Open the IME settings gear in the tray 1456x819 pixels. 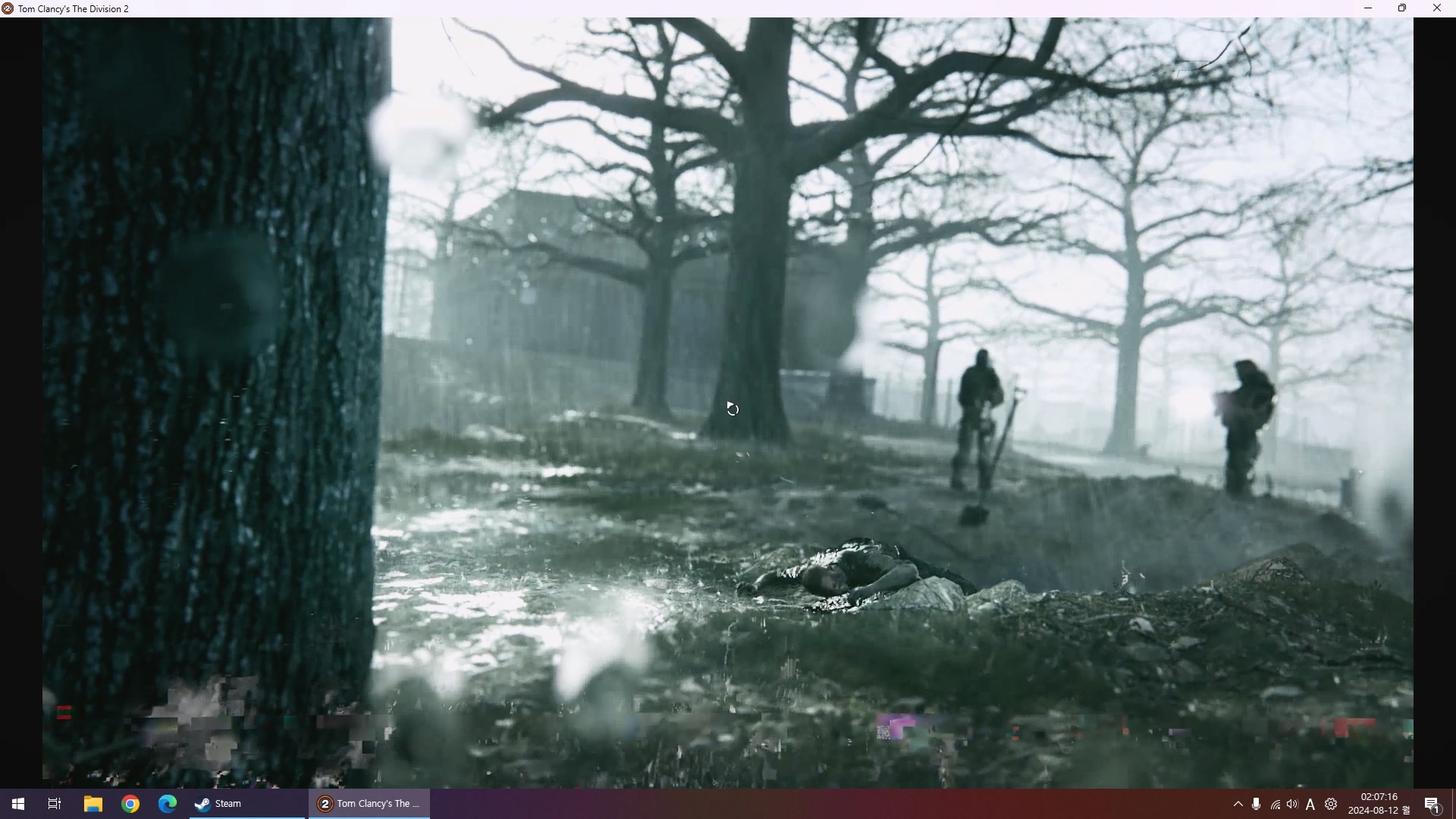coord(1331,804)
